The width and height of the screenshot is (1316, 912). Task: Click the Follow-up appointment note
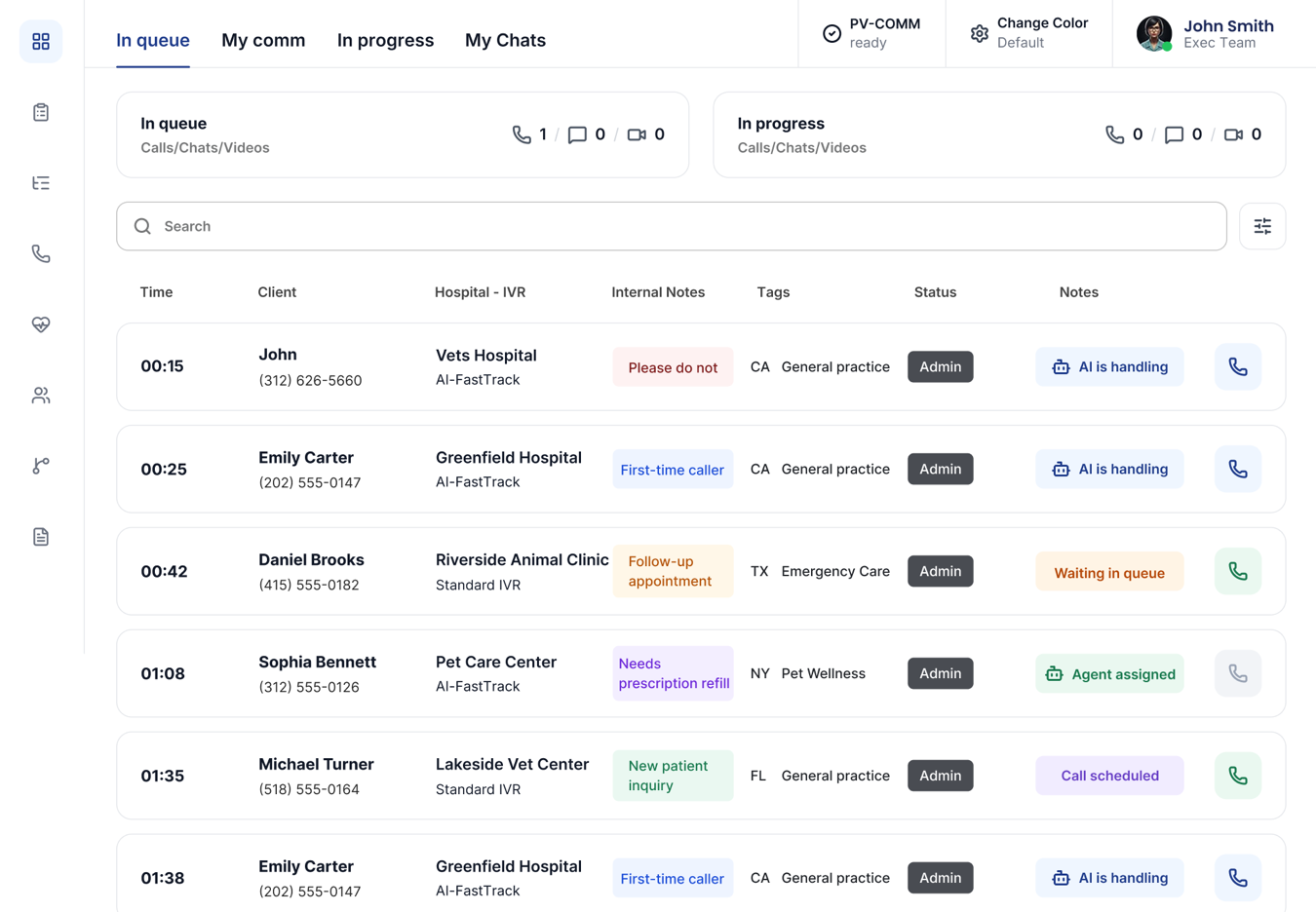673,571
